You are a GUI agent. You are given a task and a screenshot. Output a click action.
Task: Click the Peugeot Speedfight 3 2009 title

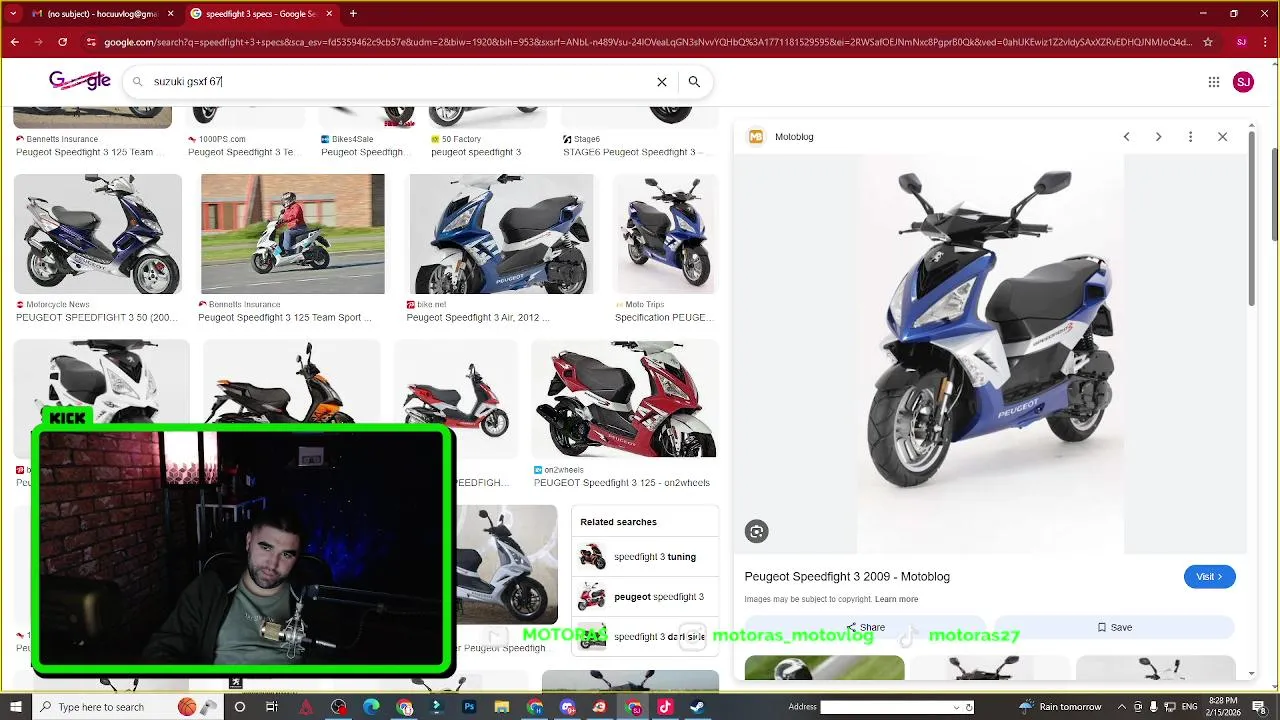847,577
